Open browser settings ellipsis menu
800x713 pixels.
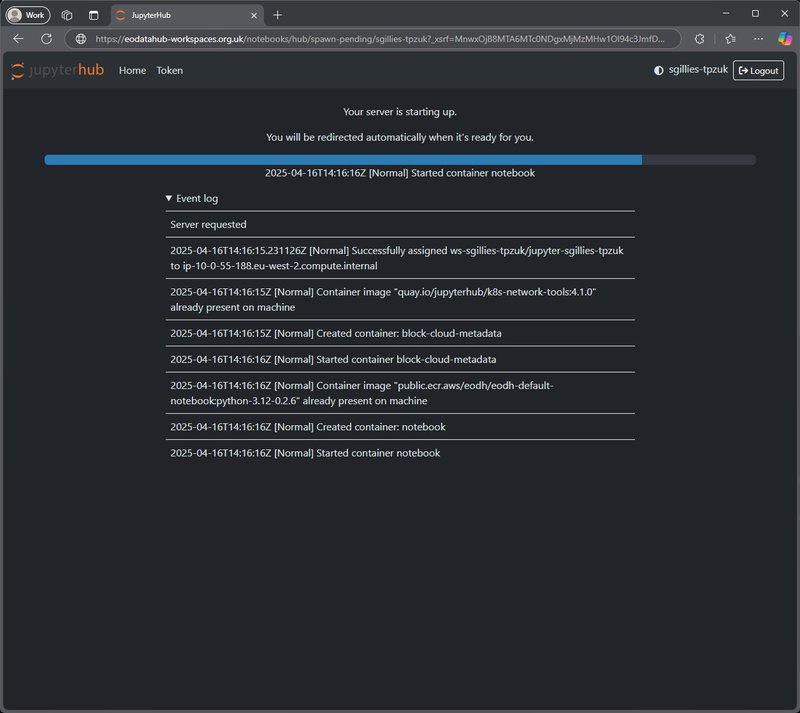coord(759,38)
